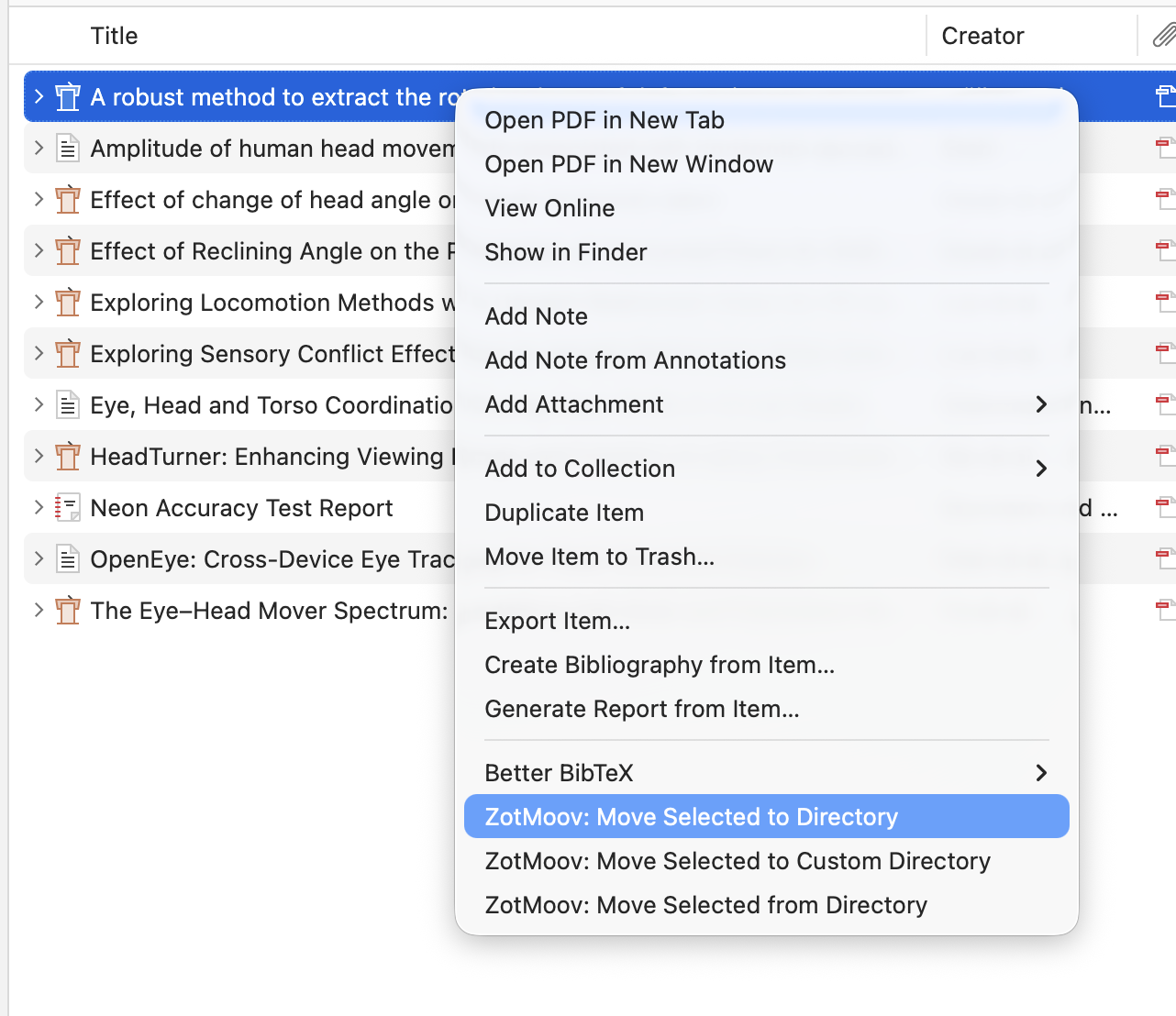
Task: Select the 'Exploring Locomotion Methods w' title
Action: (x=272, y=303)
